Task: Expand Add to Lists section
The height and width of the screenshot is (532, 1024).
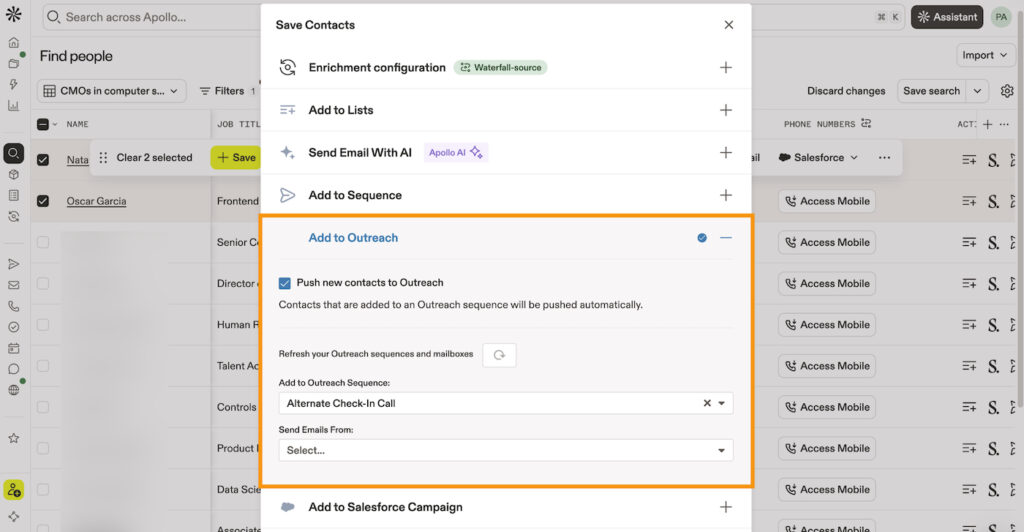Action: click(x=726, y=110)
